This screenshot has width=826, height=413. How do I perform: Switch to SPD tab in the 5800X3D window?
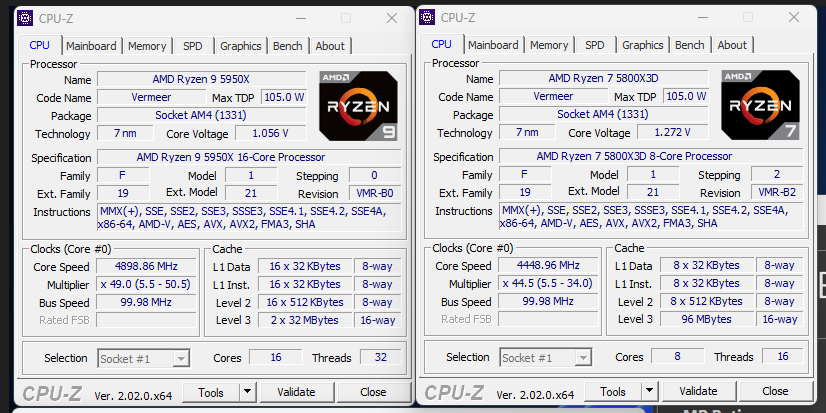[x=595, y=45]
